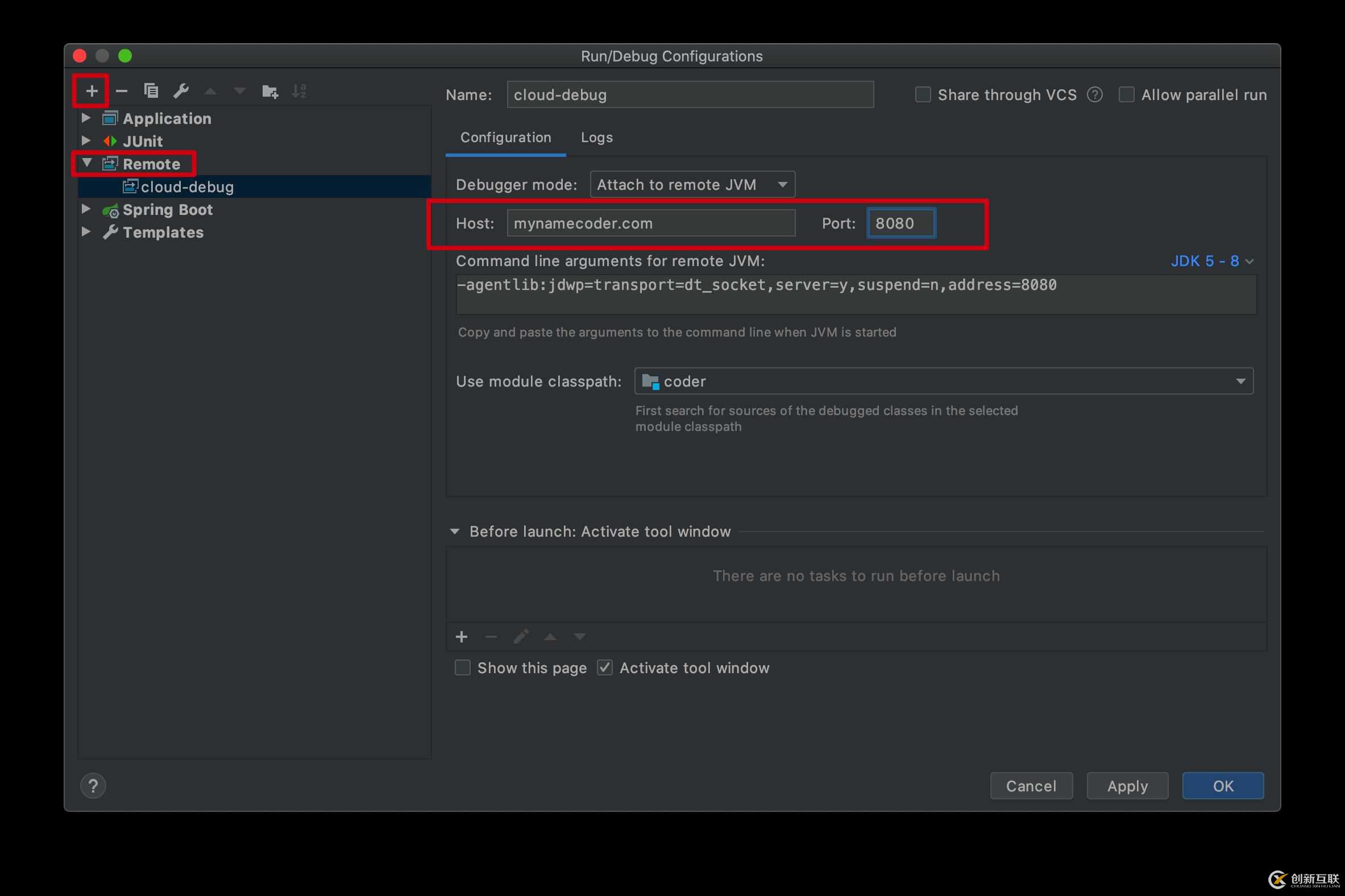Viewport: 1345px width, 896px height.
Task: Select the Templates label in tree
Action: click(163, 233)
